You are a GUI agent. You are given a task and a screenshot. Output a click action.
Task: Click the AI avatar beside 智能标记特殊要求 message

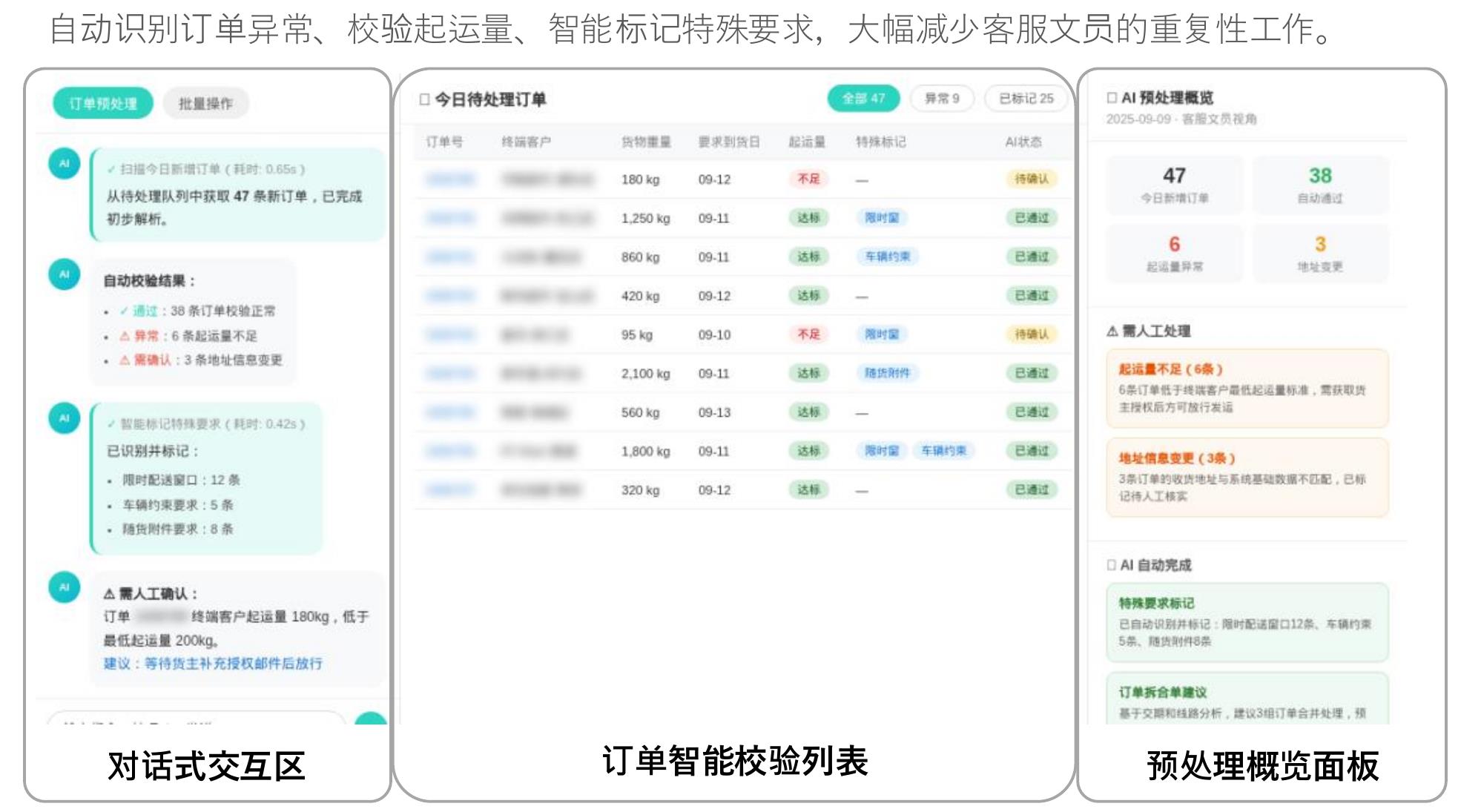65,417
